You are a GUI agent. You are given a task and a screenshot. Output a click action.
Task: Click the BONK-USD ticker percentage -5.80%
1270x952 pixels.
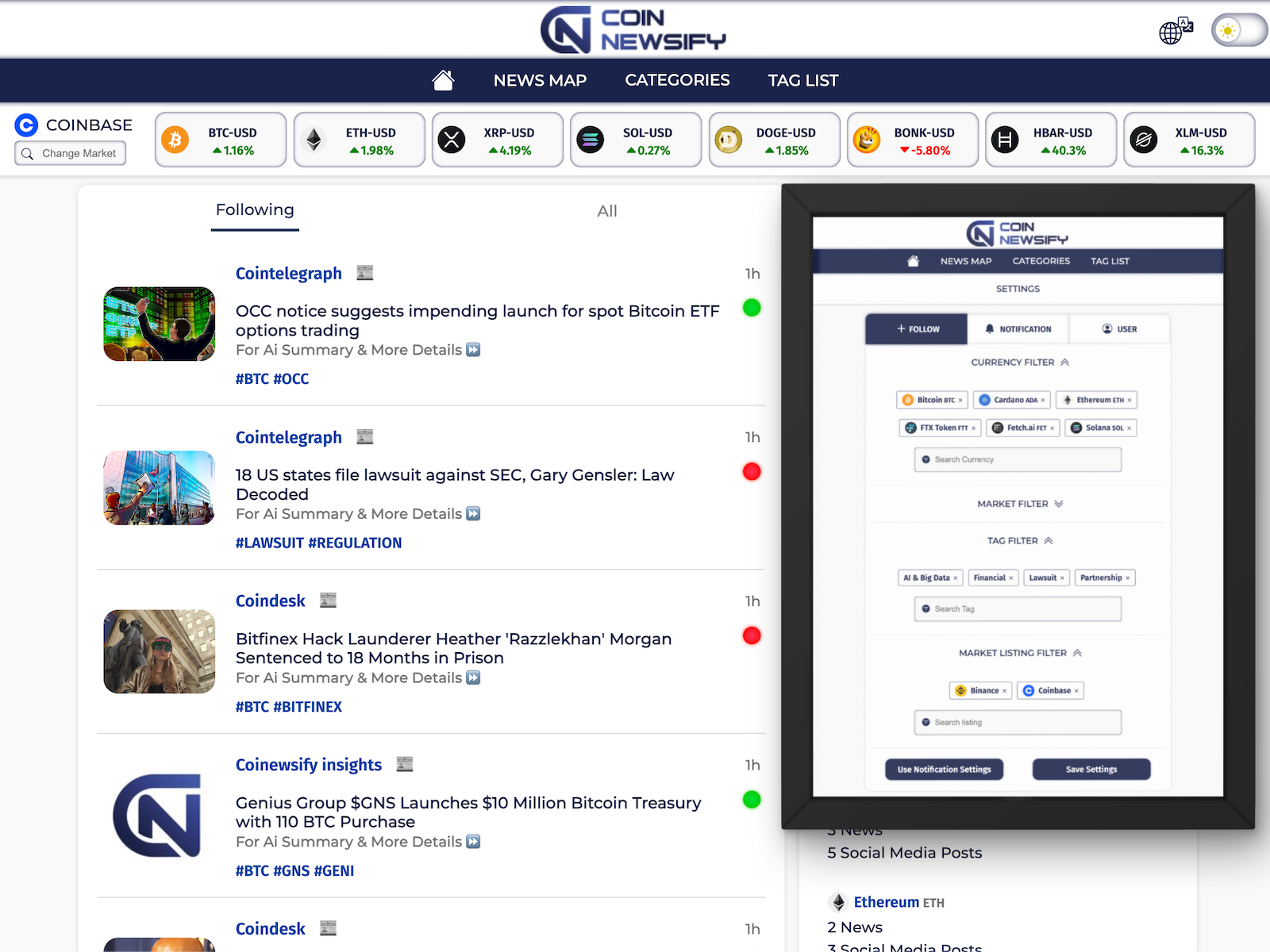click(x=925, y=151)
